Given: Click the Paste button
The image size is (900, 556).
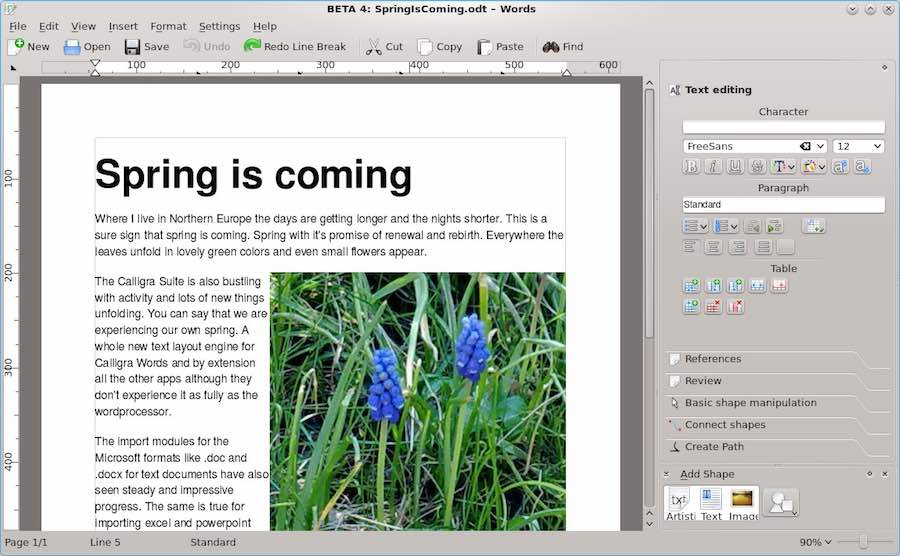Looking at the screenshot, I should (500, 47).
